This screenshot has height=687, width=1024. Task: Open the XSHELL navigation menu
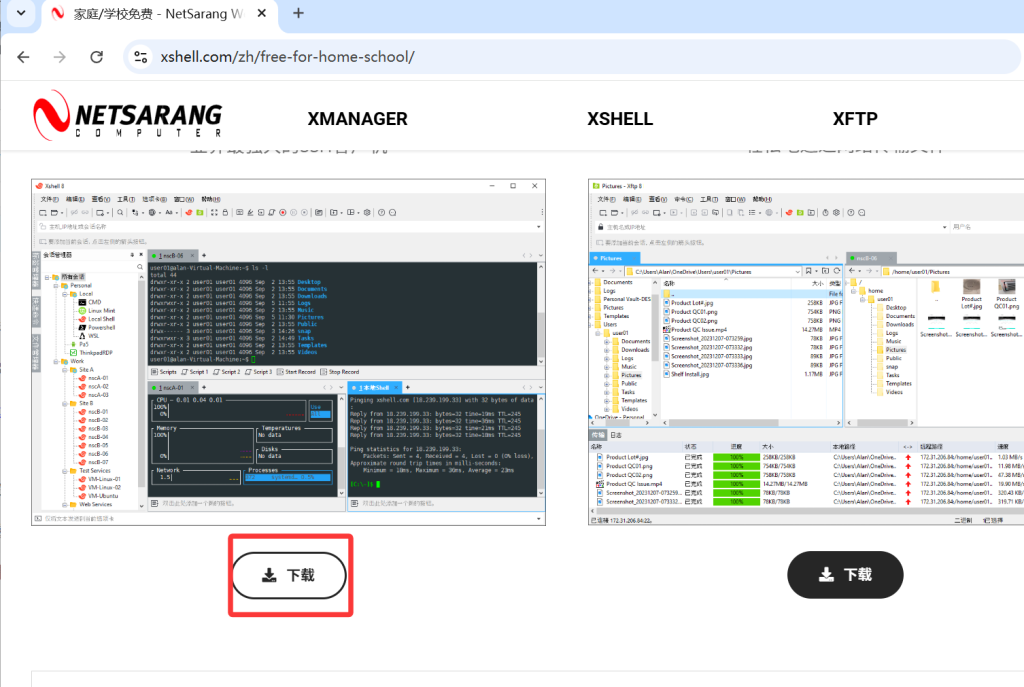click(620, 119)
